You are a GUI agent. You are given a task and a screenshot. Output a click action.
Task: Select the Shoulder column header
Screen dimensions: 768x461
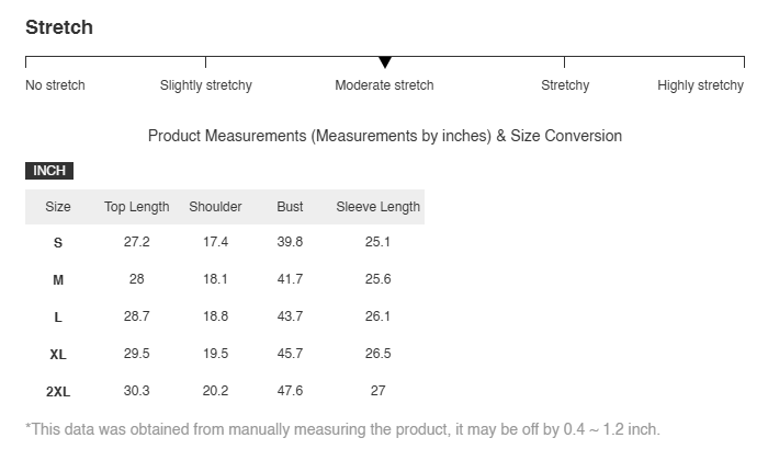point(215,207)
